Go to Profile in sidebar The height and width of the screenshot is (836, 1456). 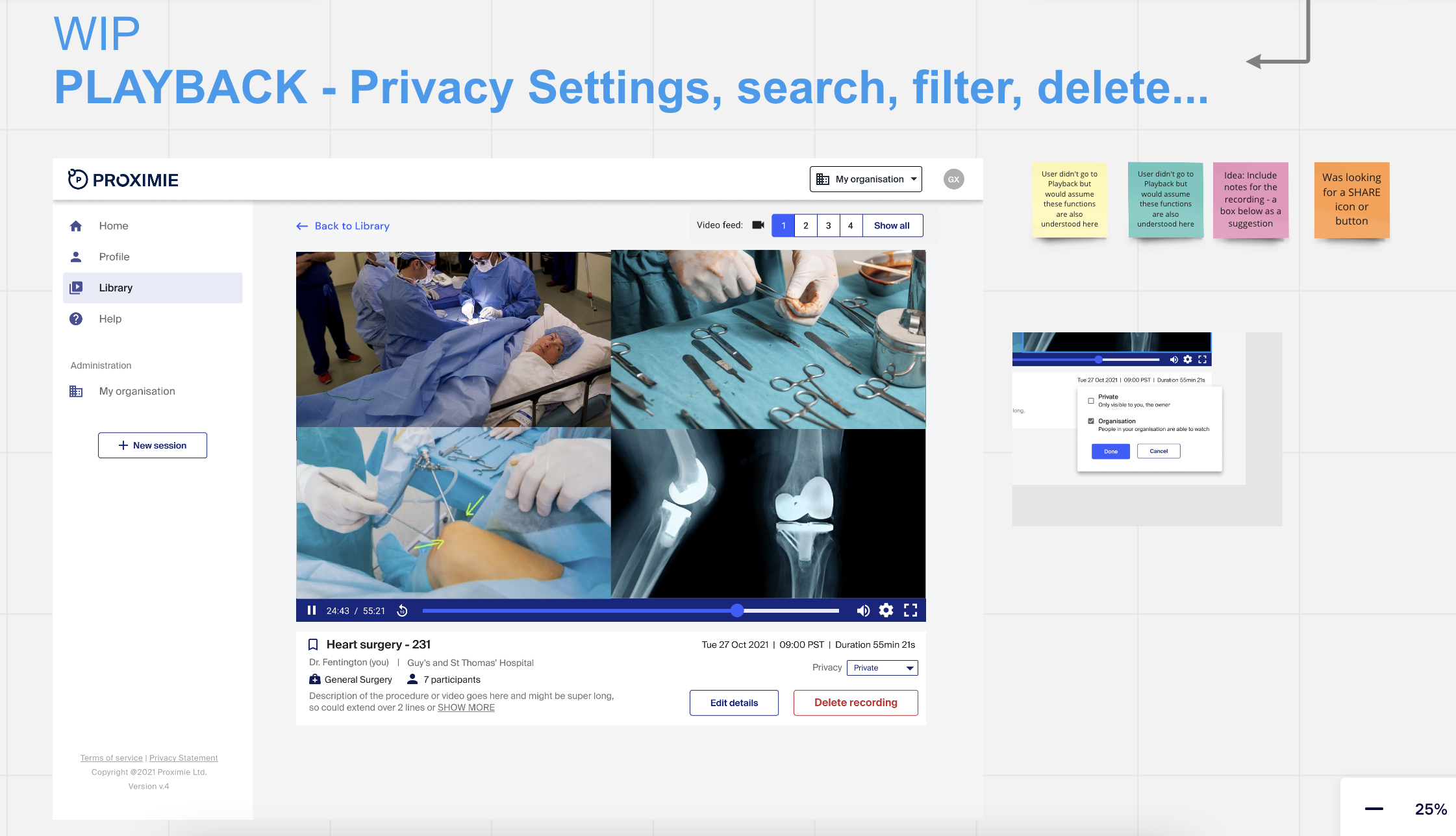[114, 256]
